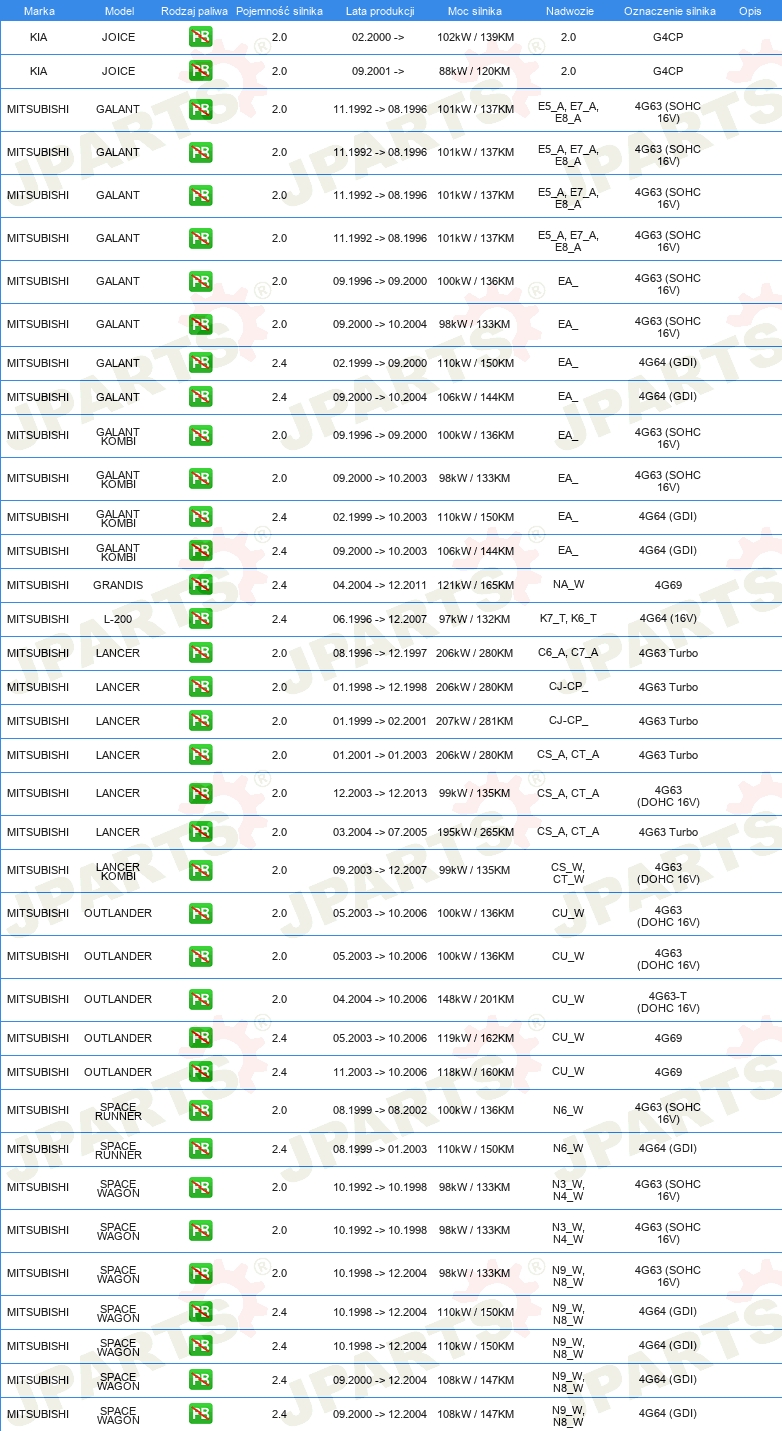Click the fuel icon for SPACE RUNNER 2.0
Image resolution: width=782 pixels, height=1431 pixels.
(200, 1111)
